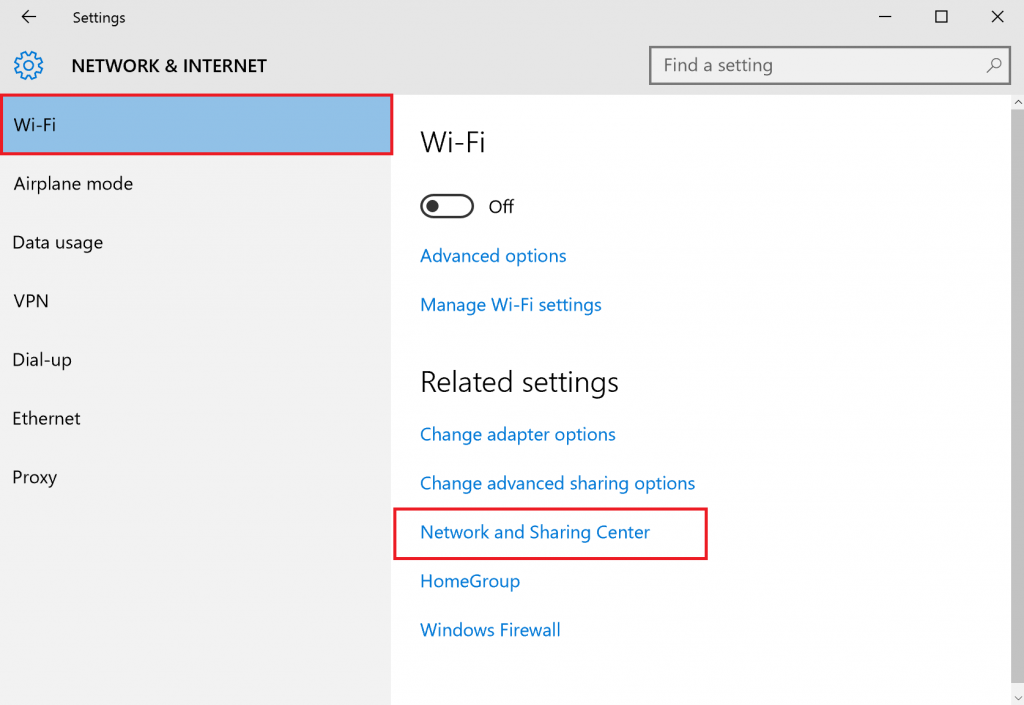This screenshot has height=705, width=1024.
Task: Open Proxy settings
Action: tap(34, 477)
